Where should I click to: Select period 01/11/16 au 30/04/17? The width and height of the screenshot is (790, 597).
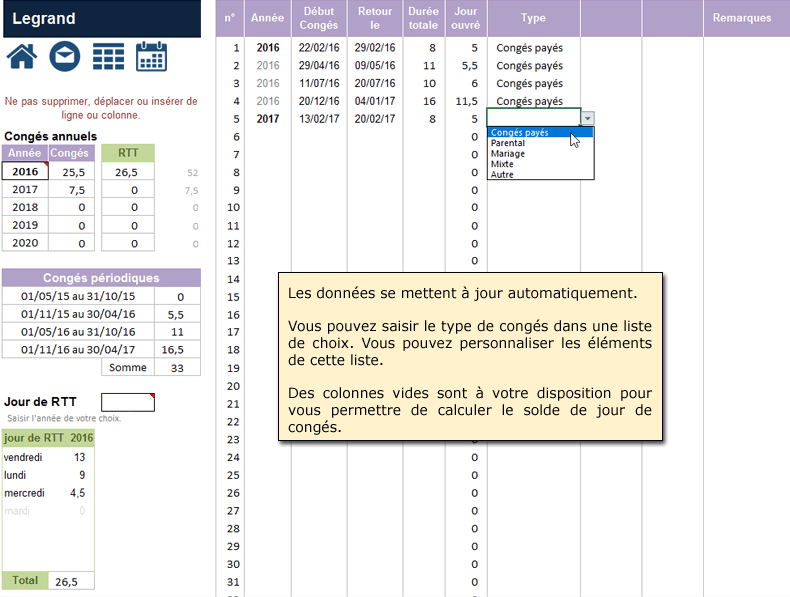pyautogui.click(x=78, y=349)
